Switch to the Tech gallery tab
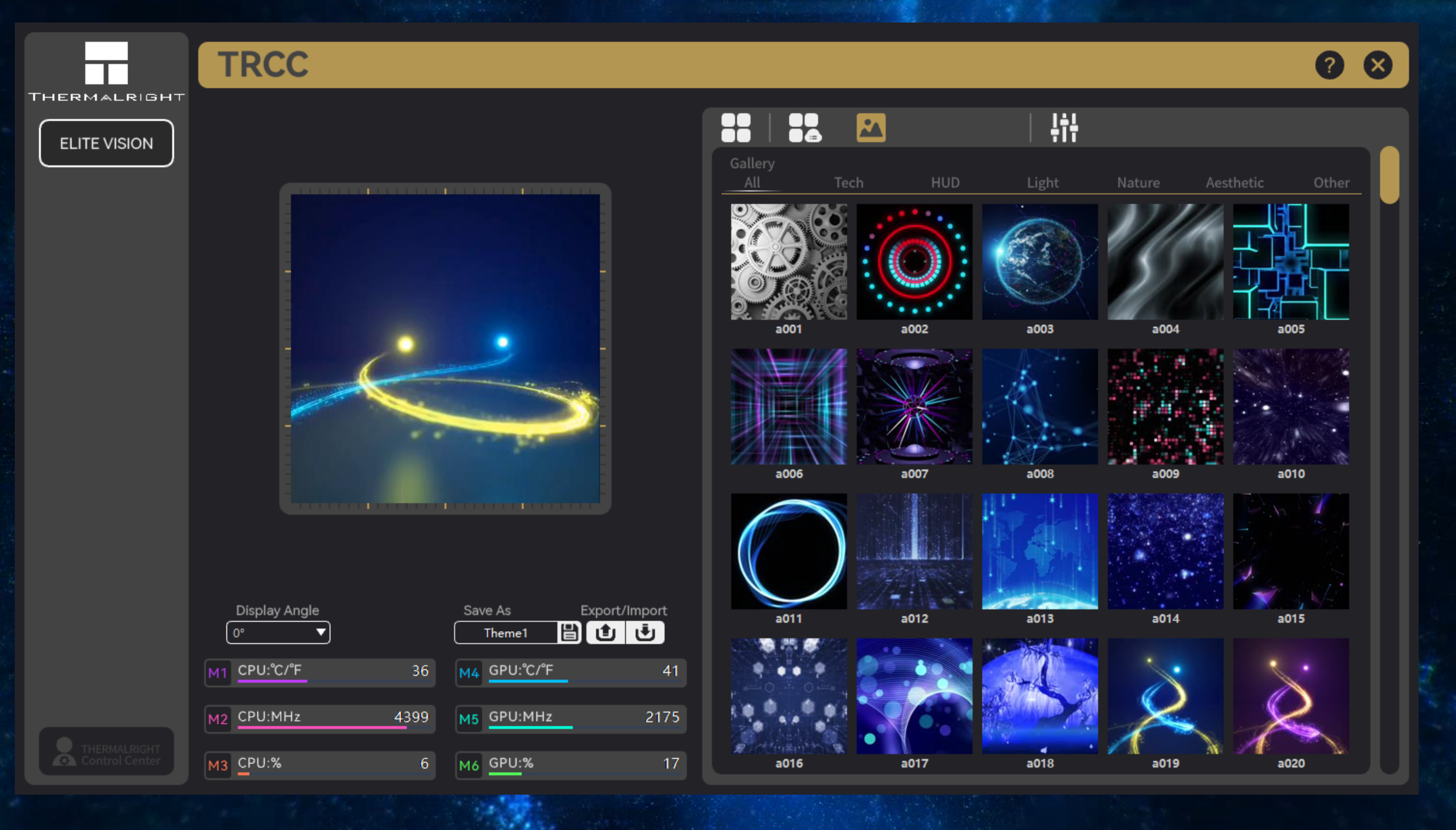The height and width of the screenshot is (830, 1456). tap(848, 183)
